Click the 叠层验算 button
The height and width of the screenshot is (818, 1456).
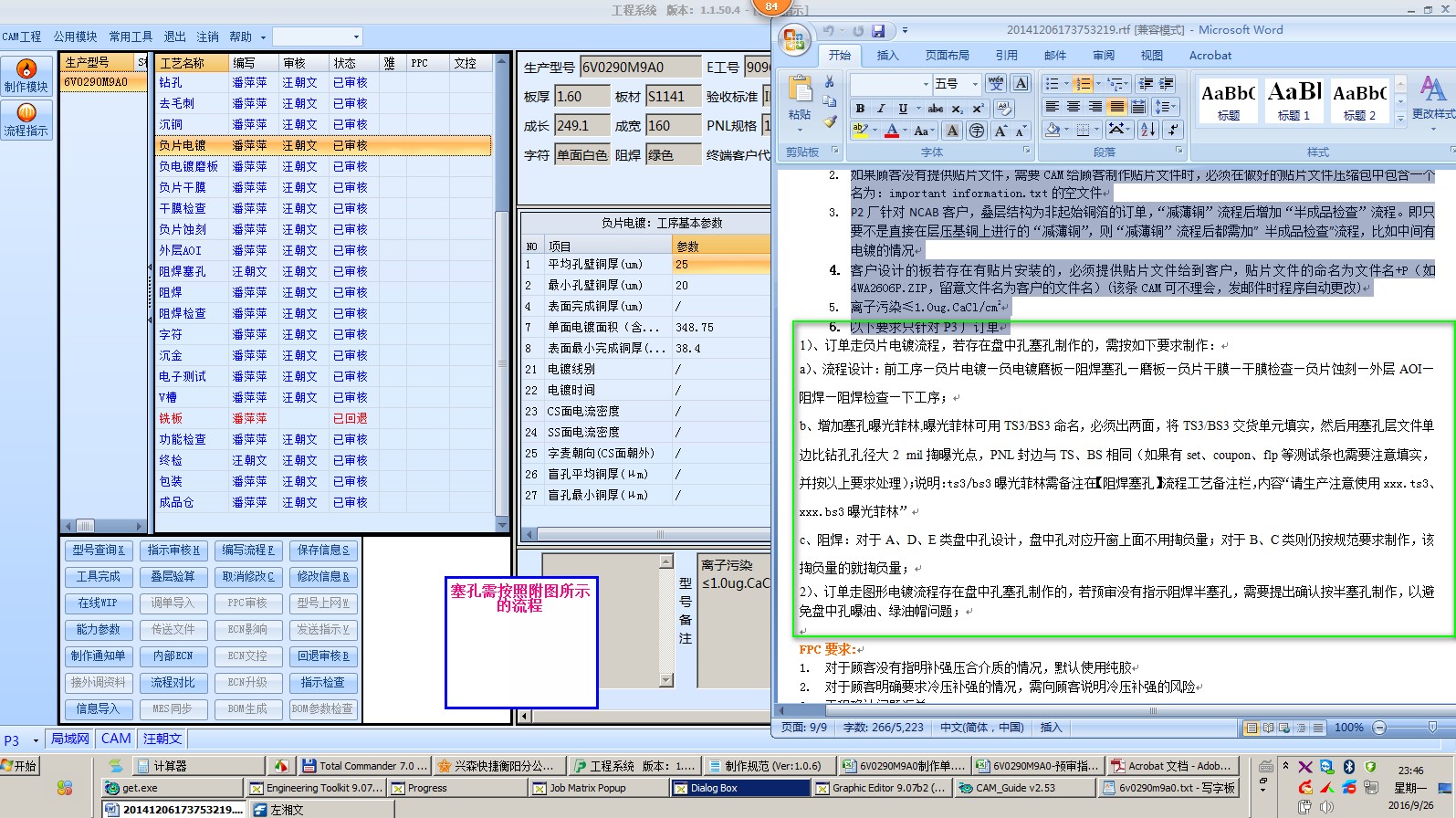173,577
